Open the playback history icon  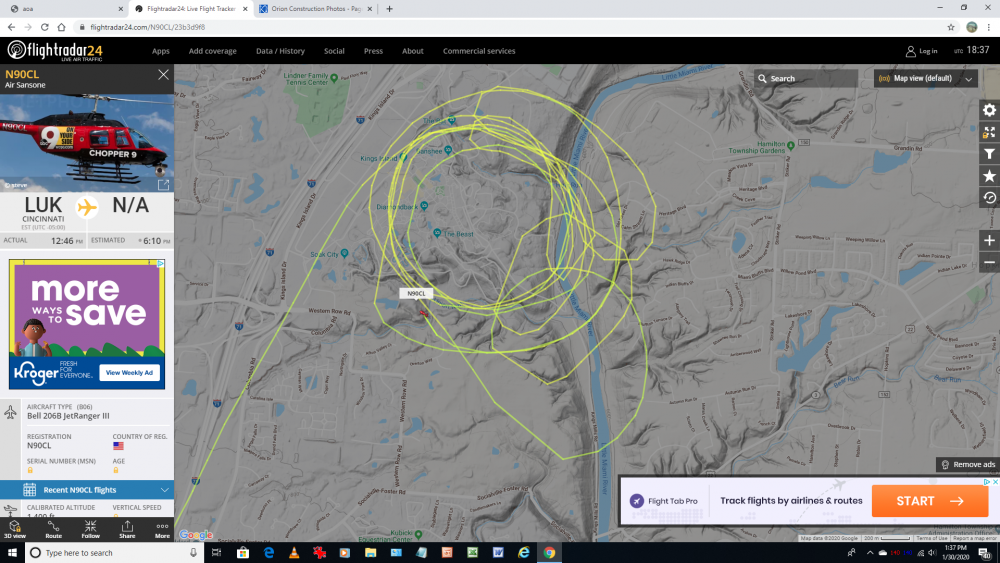coord(989,198)
